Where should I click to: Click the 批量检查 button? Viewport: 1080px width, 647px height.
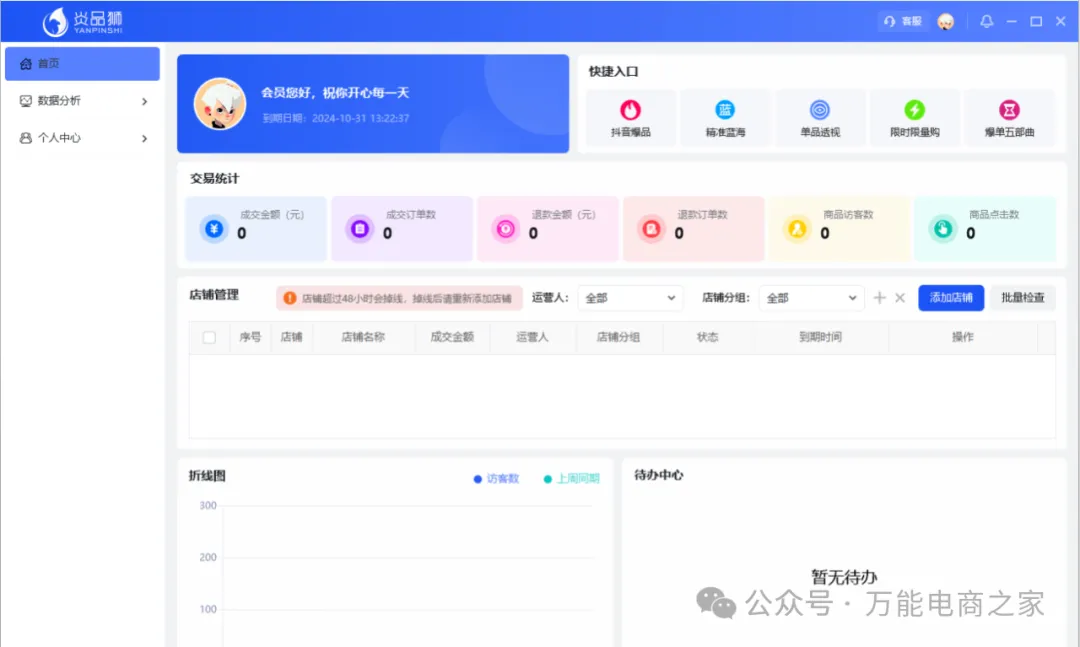click(x=1022, y=298)
